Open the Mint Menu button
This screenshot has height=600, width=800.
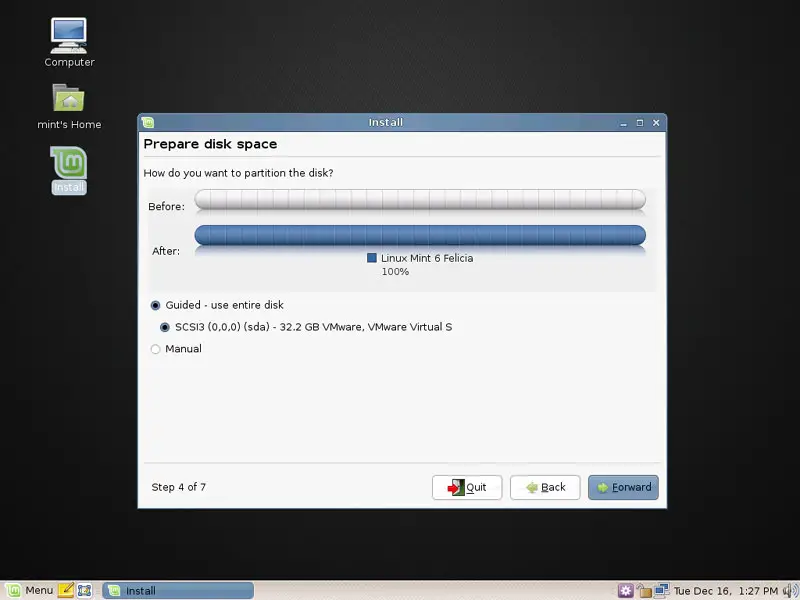[x=30, y=590]
